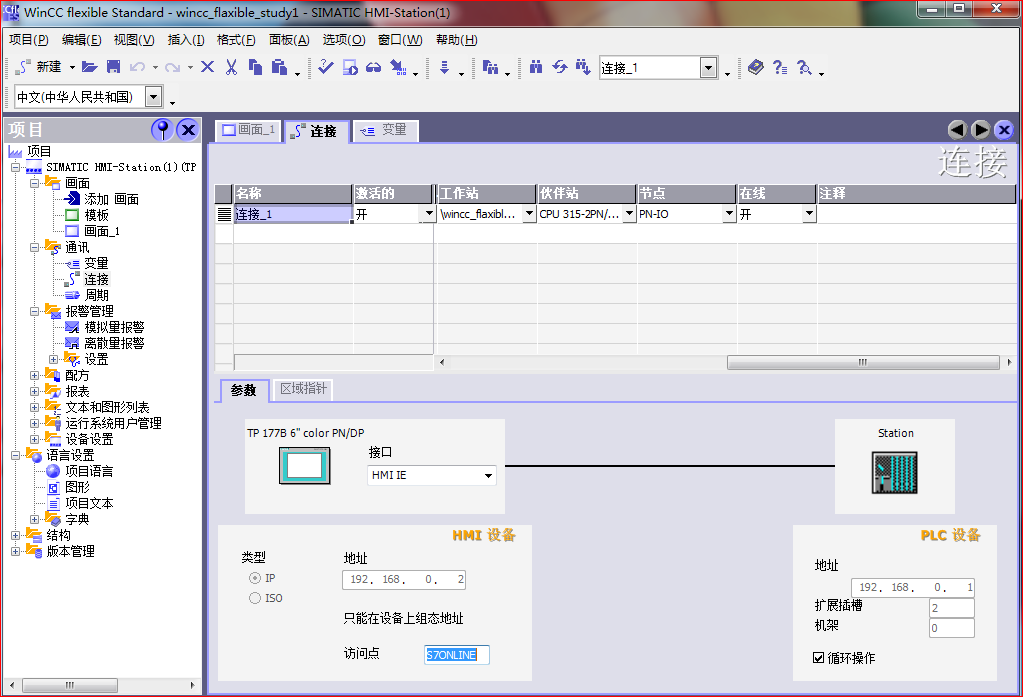Click the binoculars find icon
The height and width of the screenshot is (697, 1023).
[x=536, y=67]
